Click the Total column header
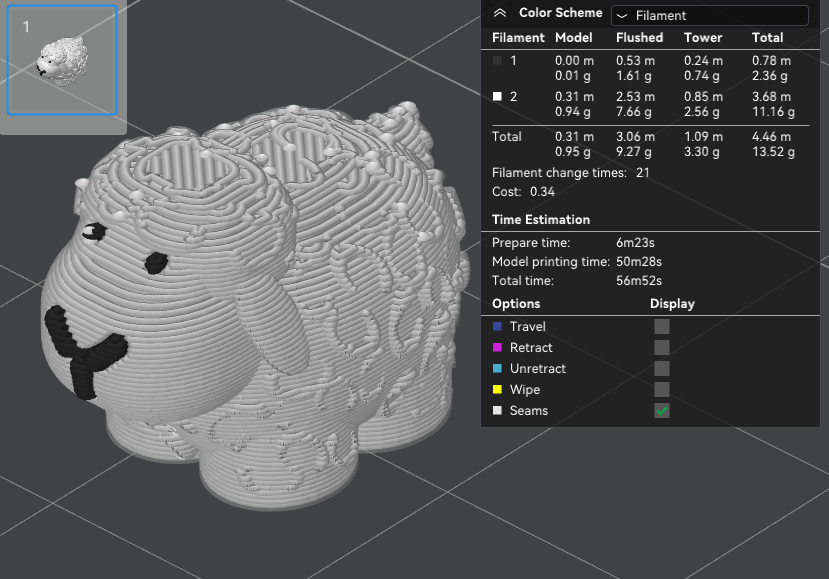 click(767, 38)
